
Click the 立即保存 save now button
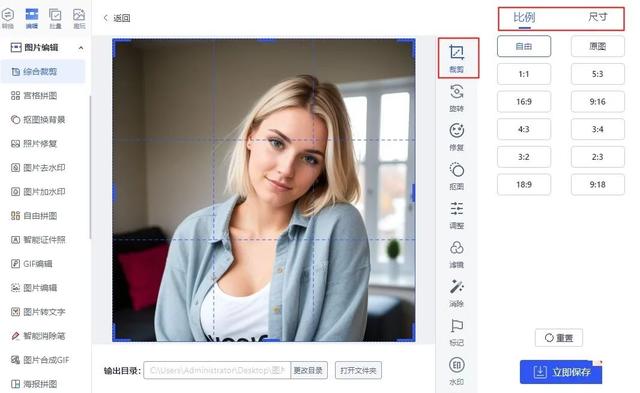pos(561,372)
